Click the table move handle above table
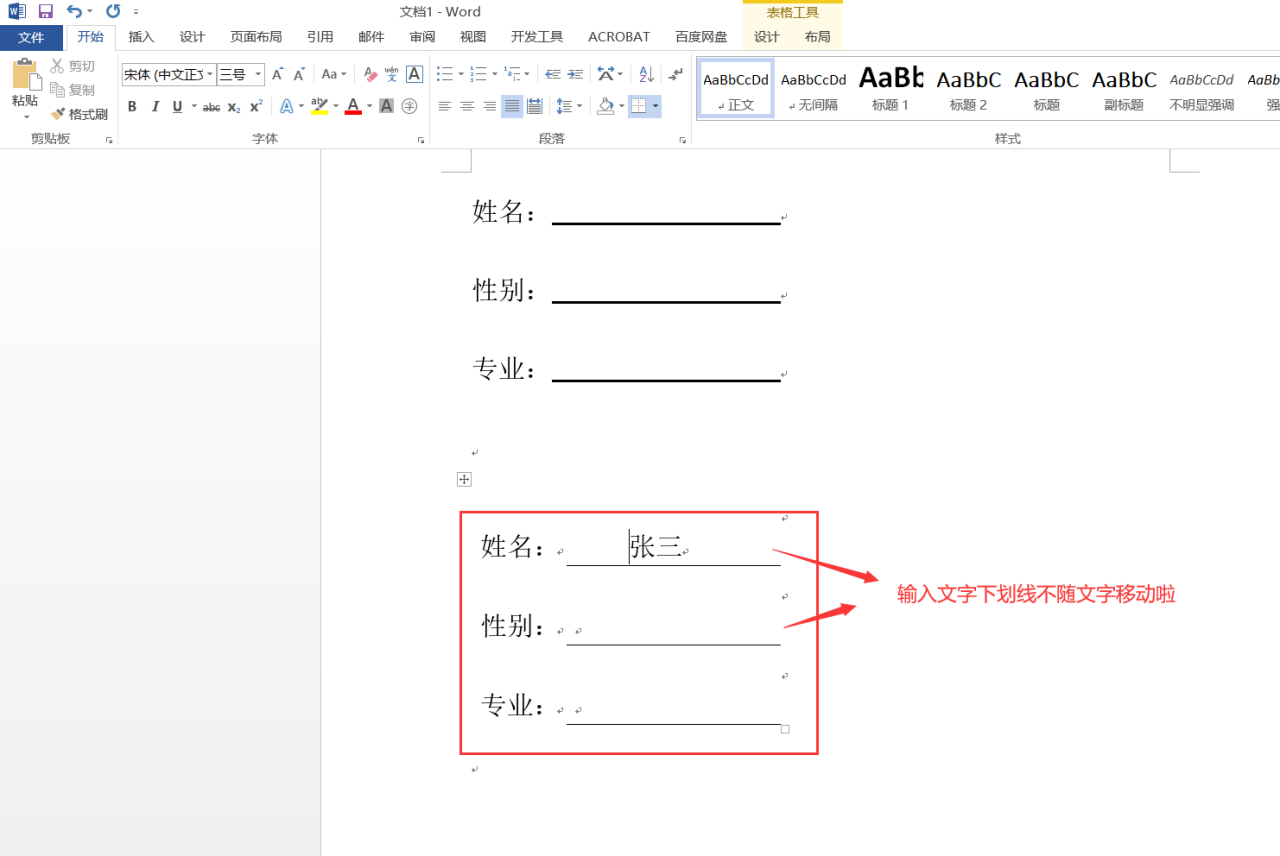 [464, 480]
